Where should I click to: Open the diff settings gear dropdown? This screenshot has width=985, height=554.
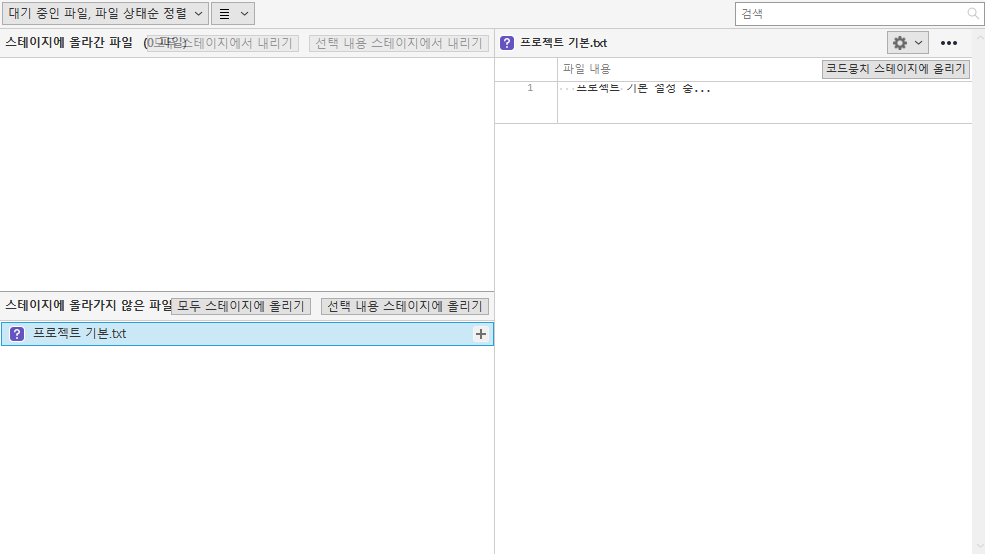(x=908, y=43)
